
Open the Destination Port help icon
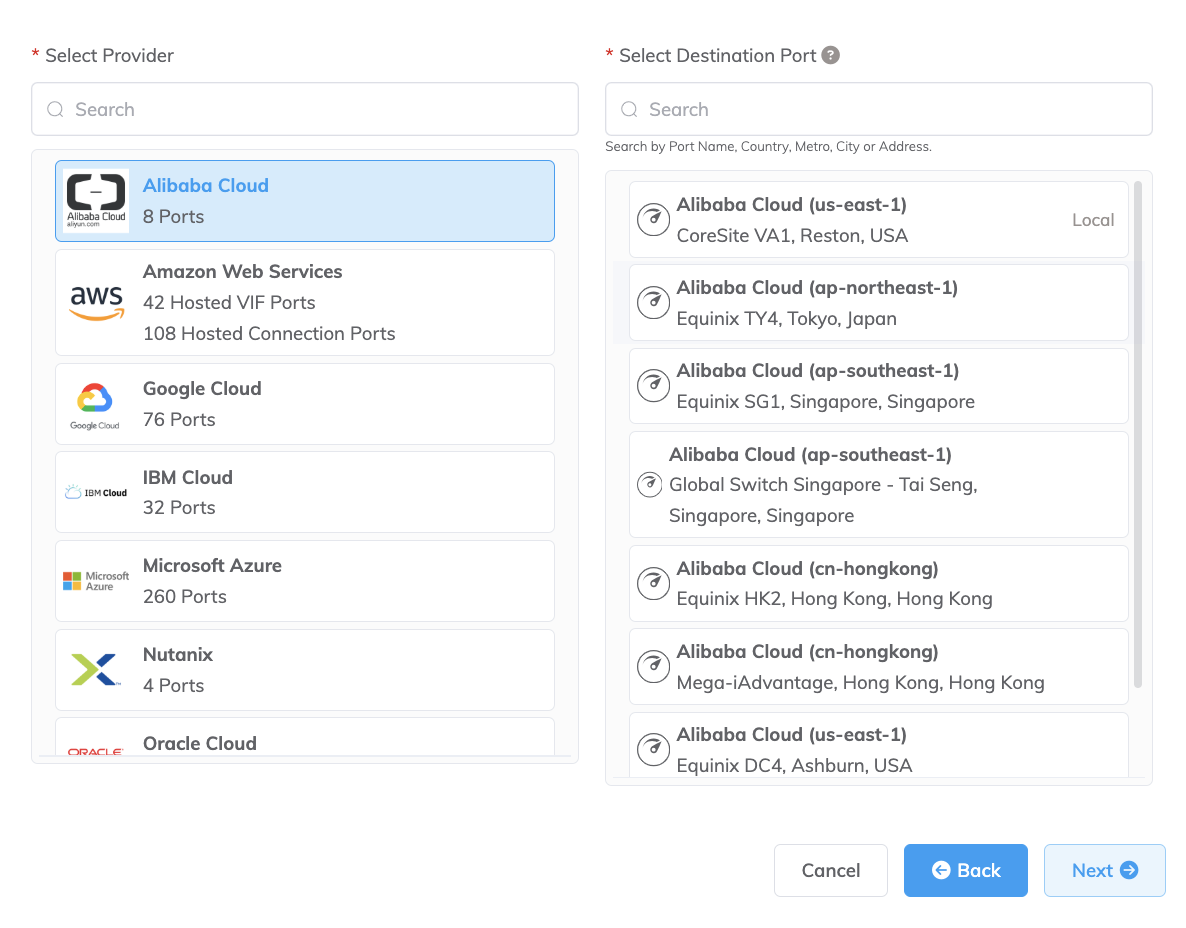point(831,55)
